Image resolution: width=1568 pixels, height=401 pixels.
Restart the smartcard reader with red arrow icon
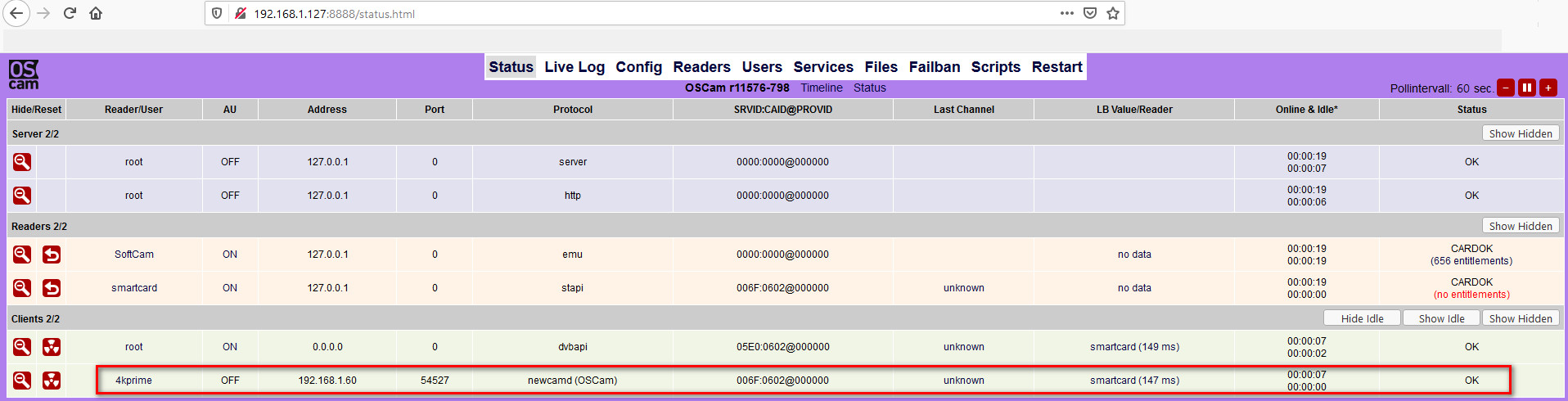(52, 288)
